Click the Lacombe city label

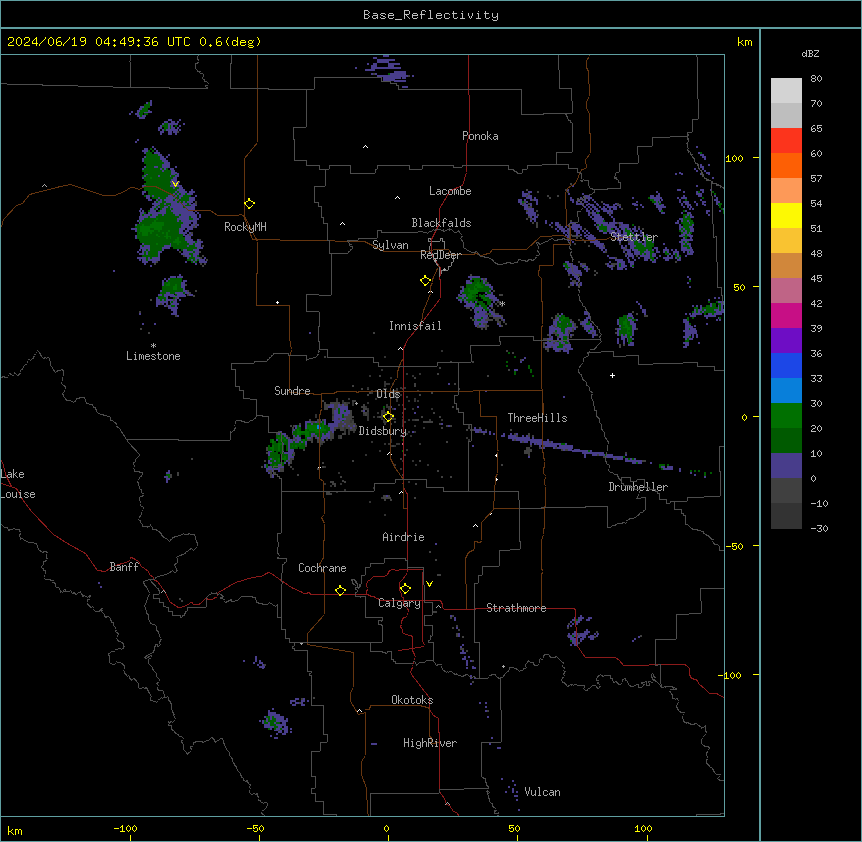point(450,191)
